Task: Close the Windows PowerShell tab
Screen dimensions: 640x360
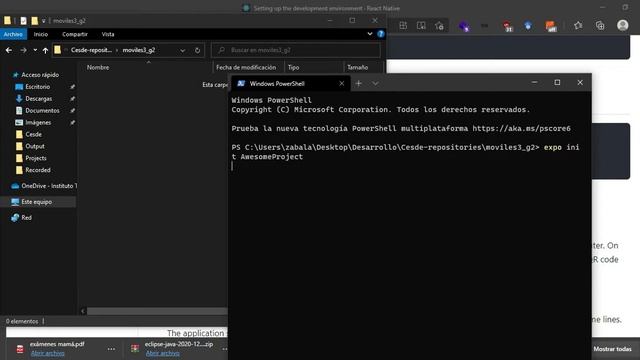Action: (342, 83)
